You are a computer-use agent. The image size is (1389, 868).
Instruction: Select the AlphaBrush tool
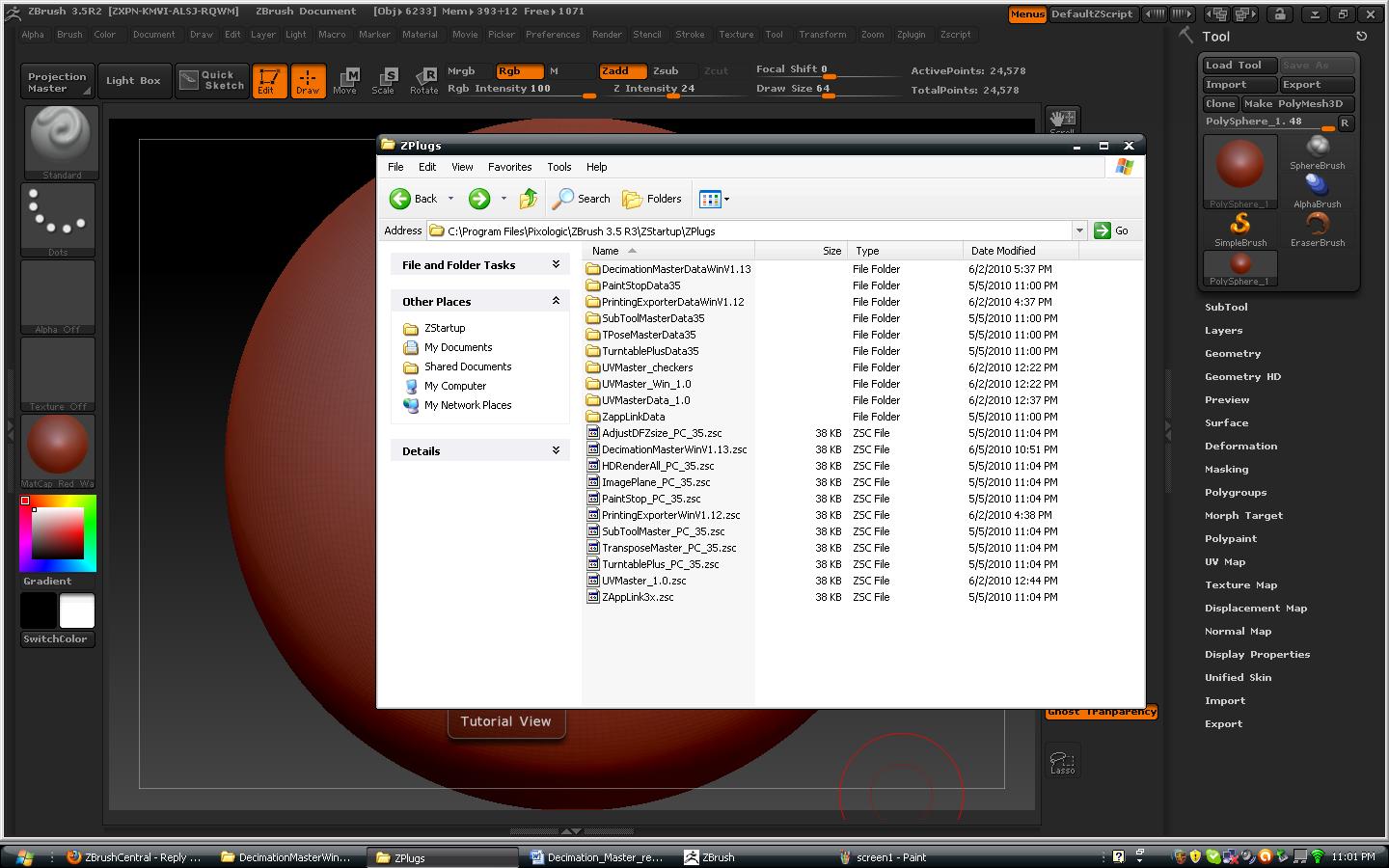point(1318,191)
